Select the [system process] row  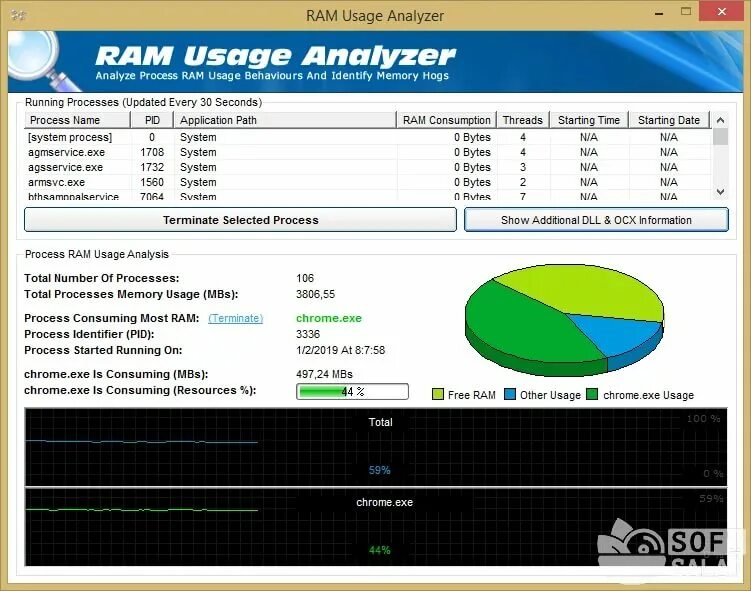click(368, 137)
